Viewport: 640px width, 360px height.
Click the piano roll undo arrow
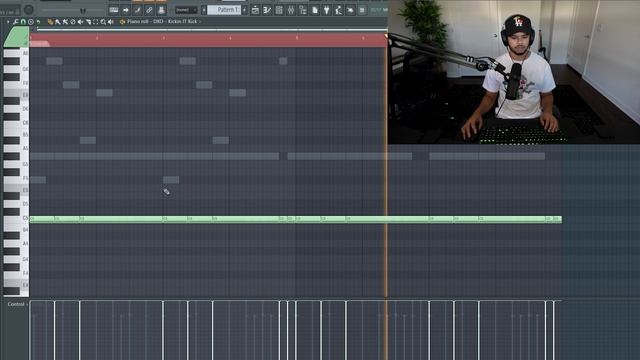(x=38, y=22)
